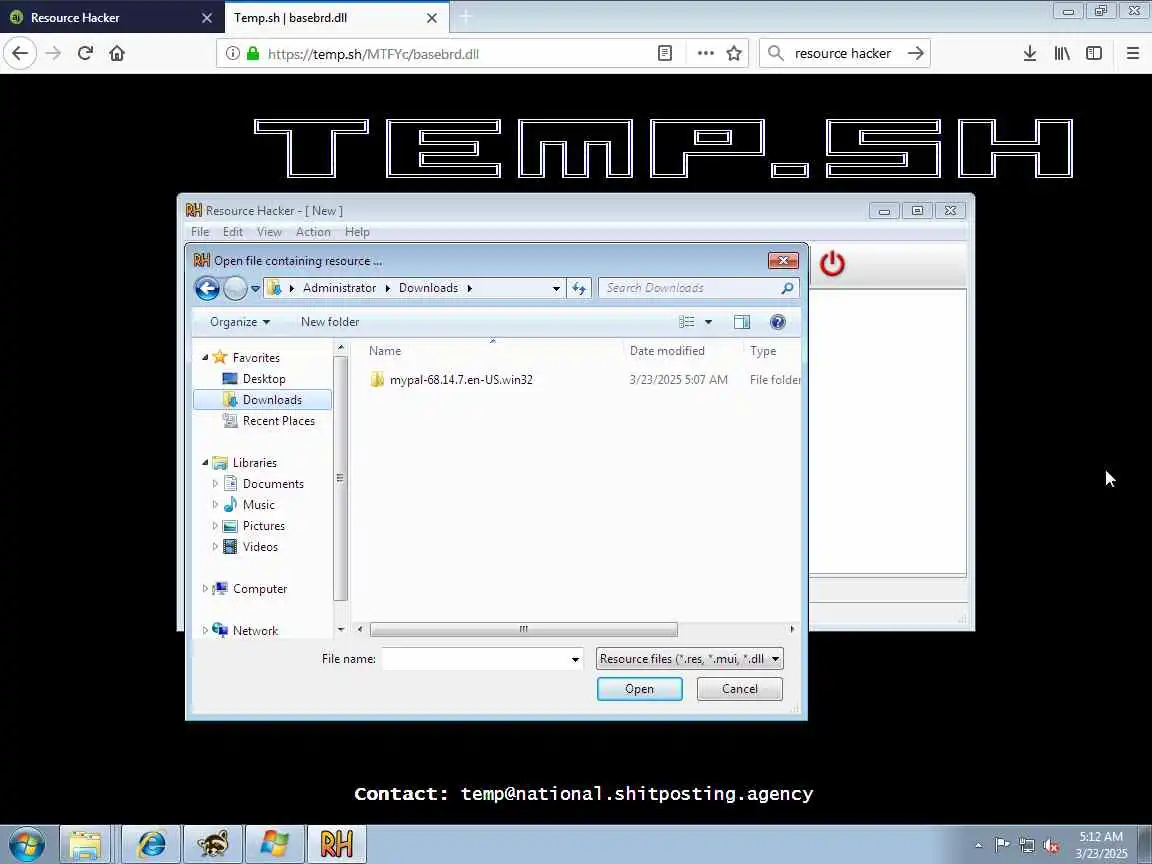Expand the Documents library node
The height and width of the screenshot is (864, 1152).
[x=215, y=483]
